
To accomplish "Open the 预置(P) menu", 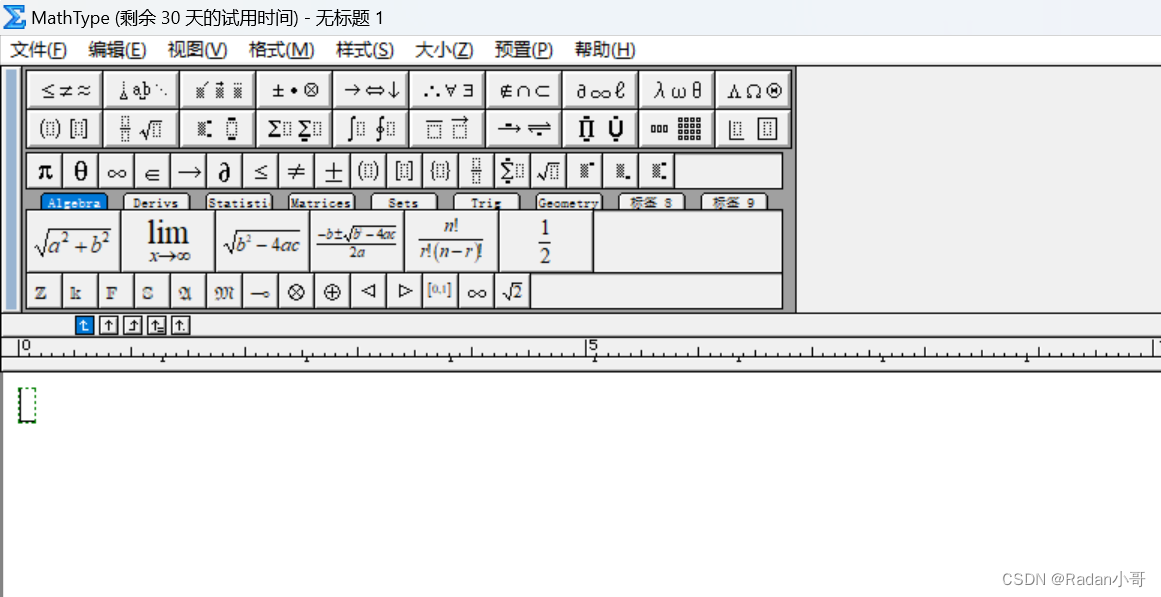I will (x=523, y=50).
